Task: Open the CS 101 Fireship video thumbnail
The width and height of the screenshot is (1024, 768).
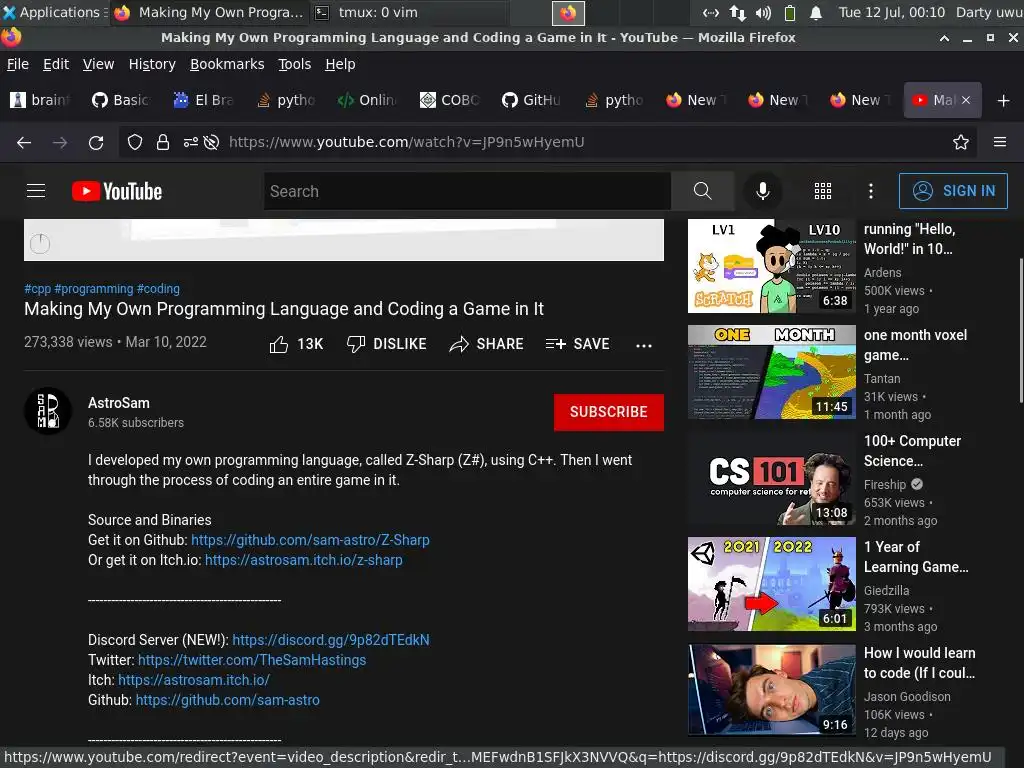Action: (x=771, y=478)
